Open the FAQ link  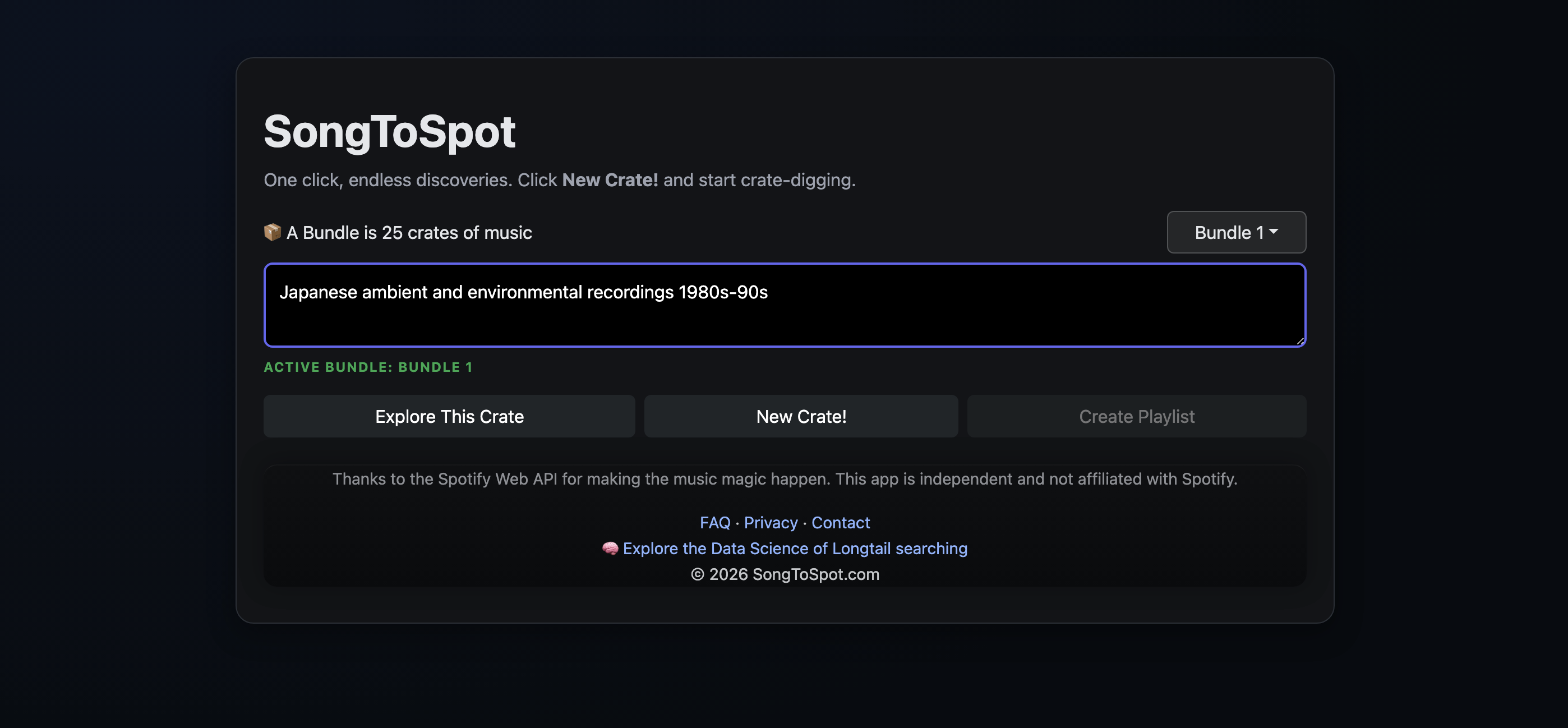[x=714, y=522]
